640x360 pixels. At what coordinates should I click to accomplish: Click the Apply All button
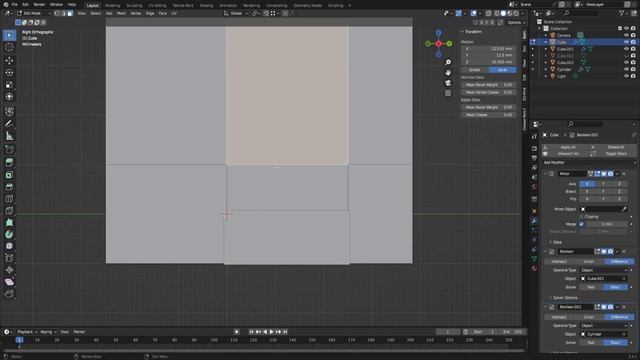point(568,147)
